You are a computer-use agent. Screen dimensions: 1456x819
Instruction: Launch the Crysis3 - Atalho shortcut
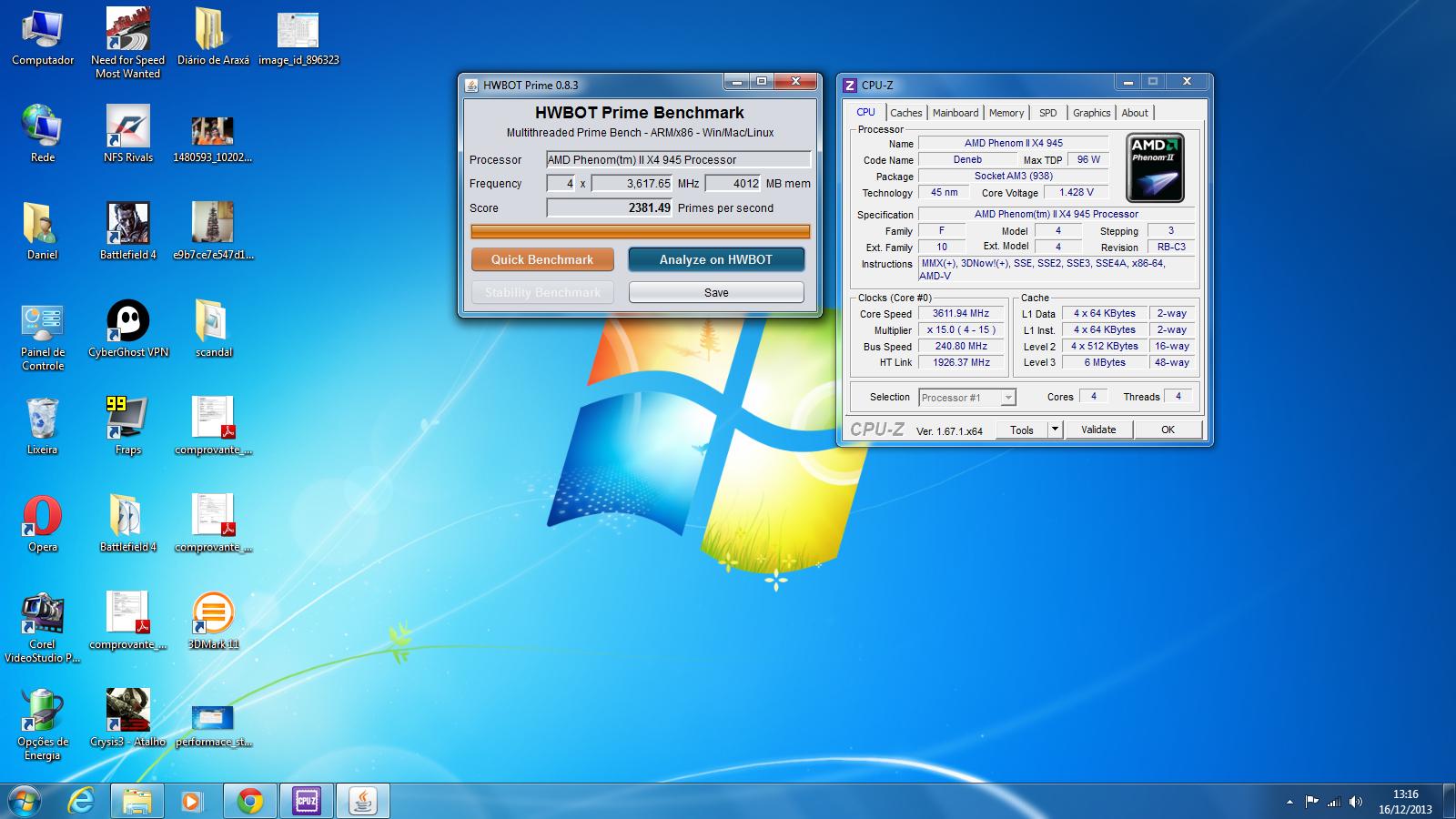pos(127,718)
